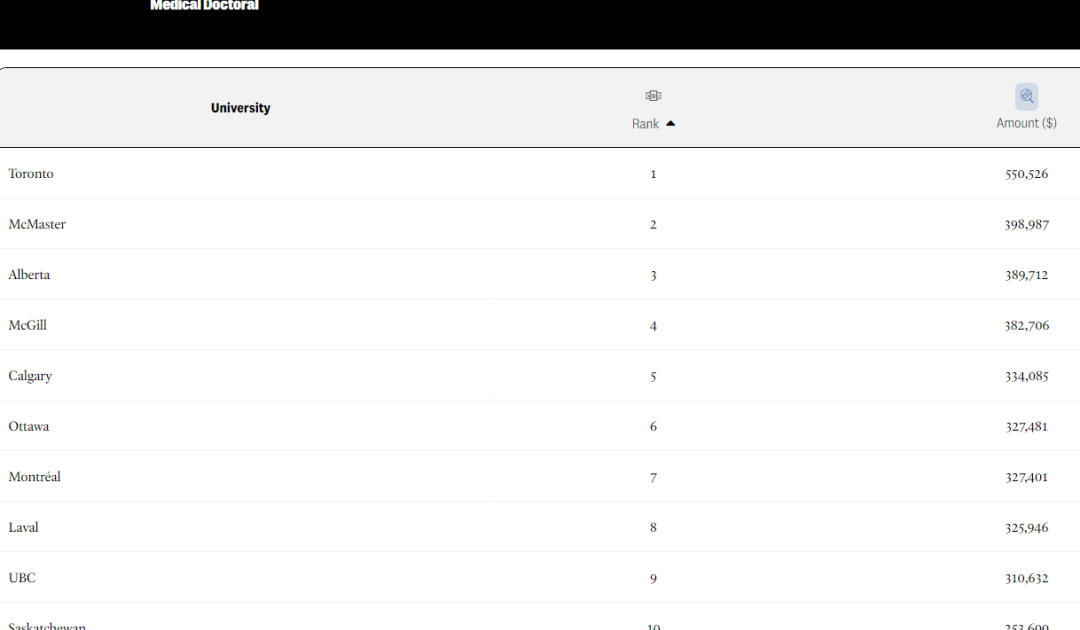Sort by the Rank column label
Viewport: 1080px width, 630px height.
click(645, 124)
